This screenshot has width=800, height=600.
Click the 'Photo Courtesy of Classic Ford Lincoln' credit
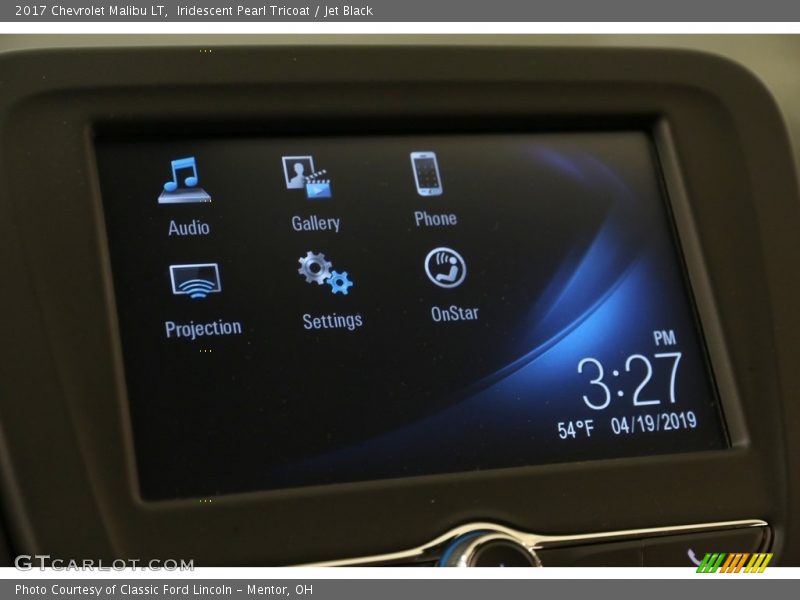point(123,590)
